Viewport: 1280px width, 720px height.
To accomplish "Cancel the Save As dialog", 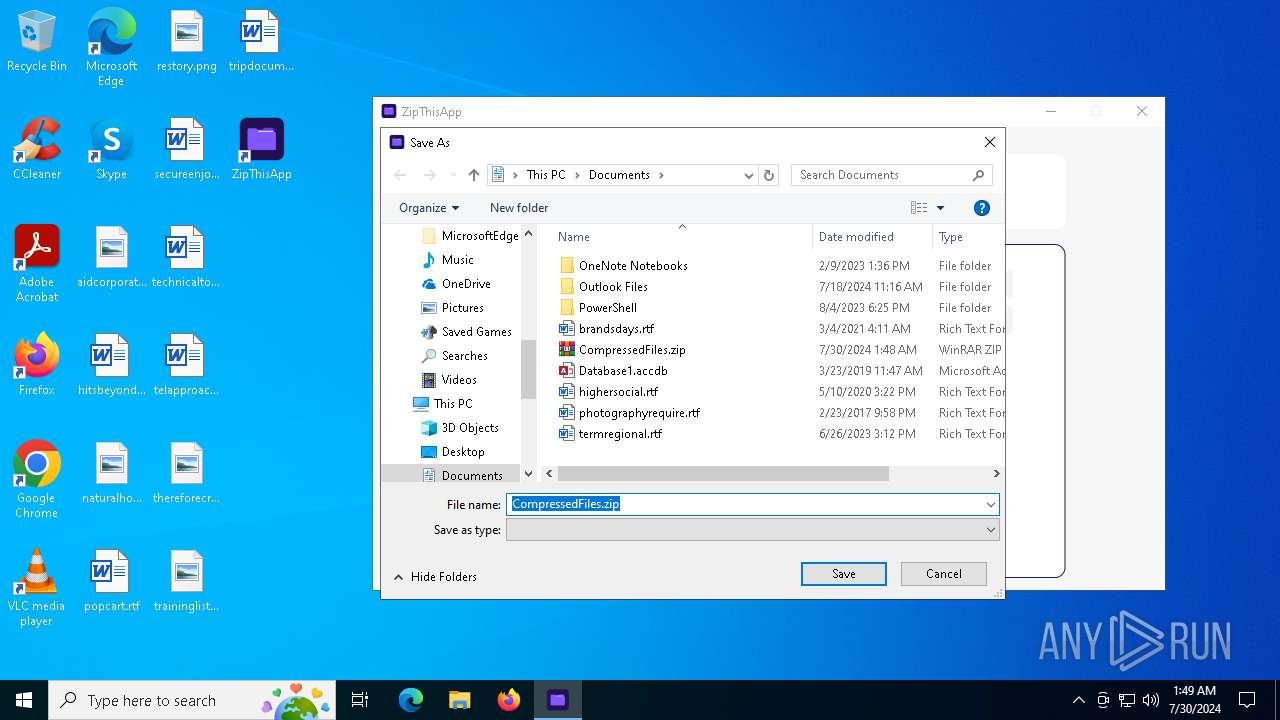I will coord(944,574).
